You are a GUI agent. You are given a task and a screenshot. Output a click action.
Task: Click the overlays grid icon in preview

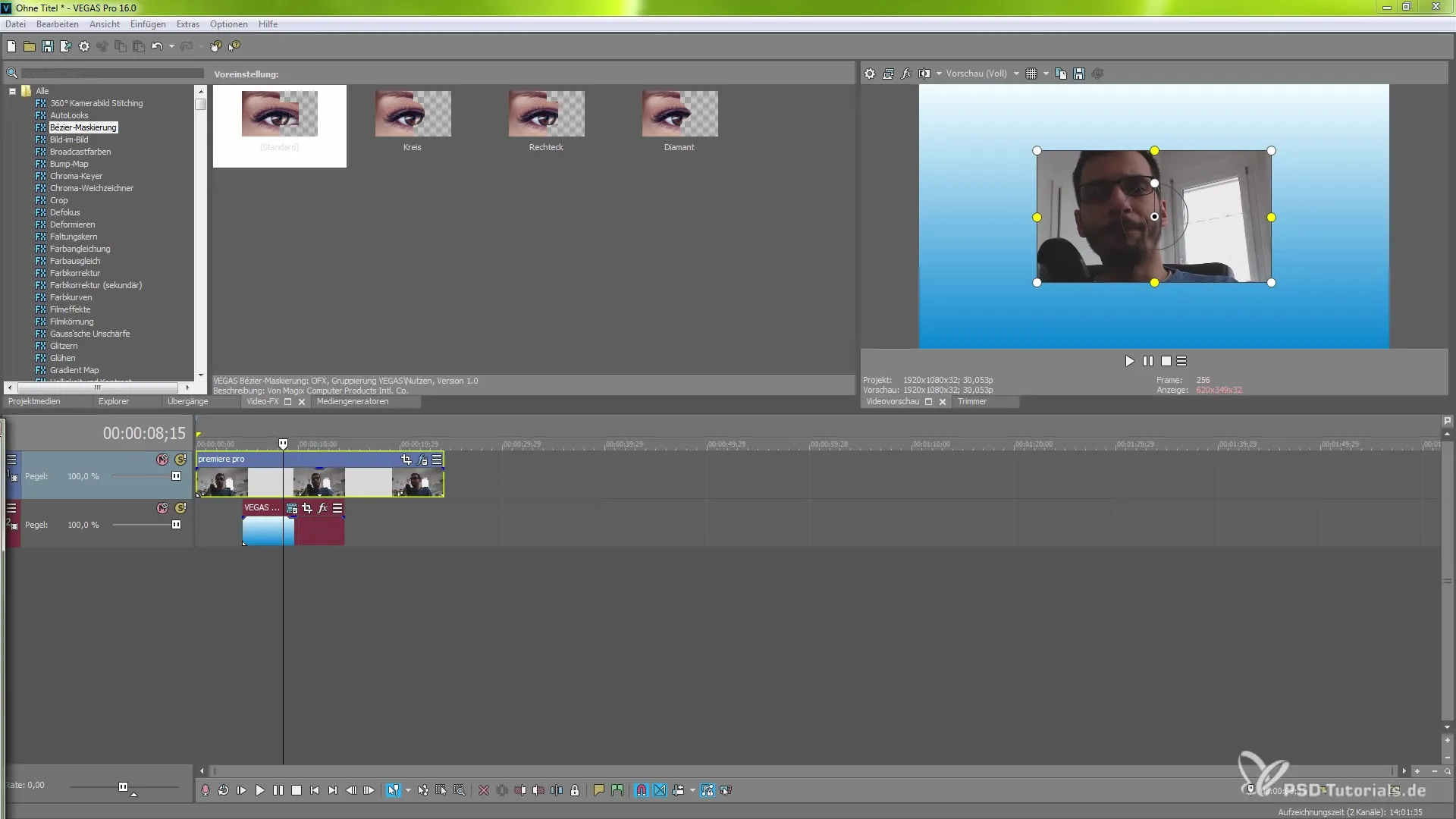click(x=1031, y=74)
